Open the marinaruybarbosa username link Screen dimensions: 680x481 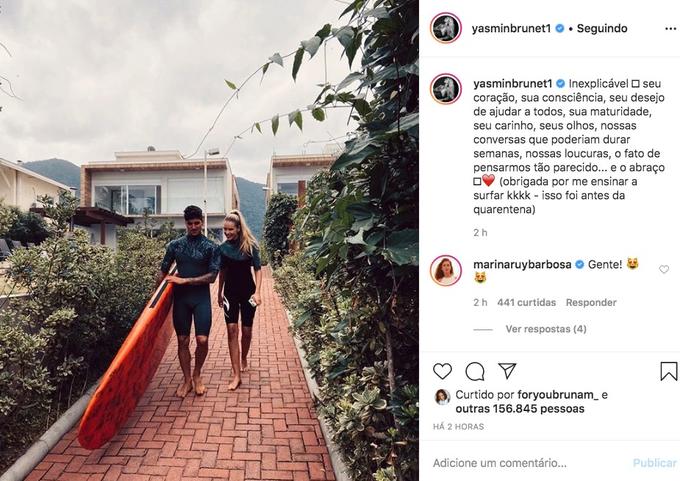tap(522, 264)
